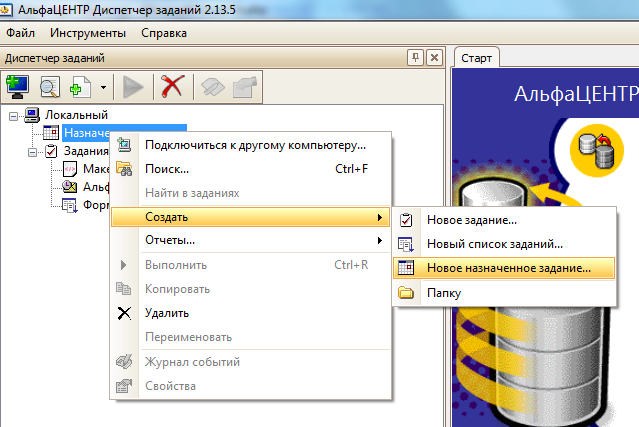
Task: Click the properties toolbar icon
Action: point(245,87)
